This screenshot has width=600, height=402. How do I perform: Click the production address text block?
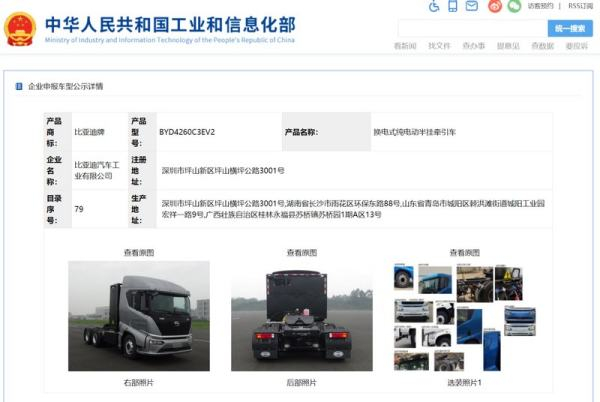click(x=353, y=209)
